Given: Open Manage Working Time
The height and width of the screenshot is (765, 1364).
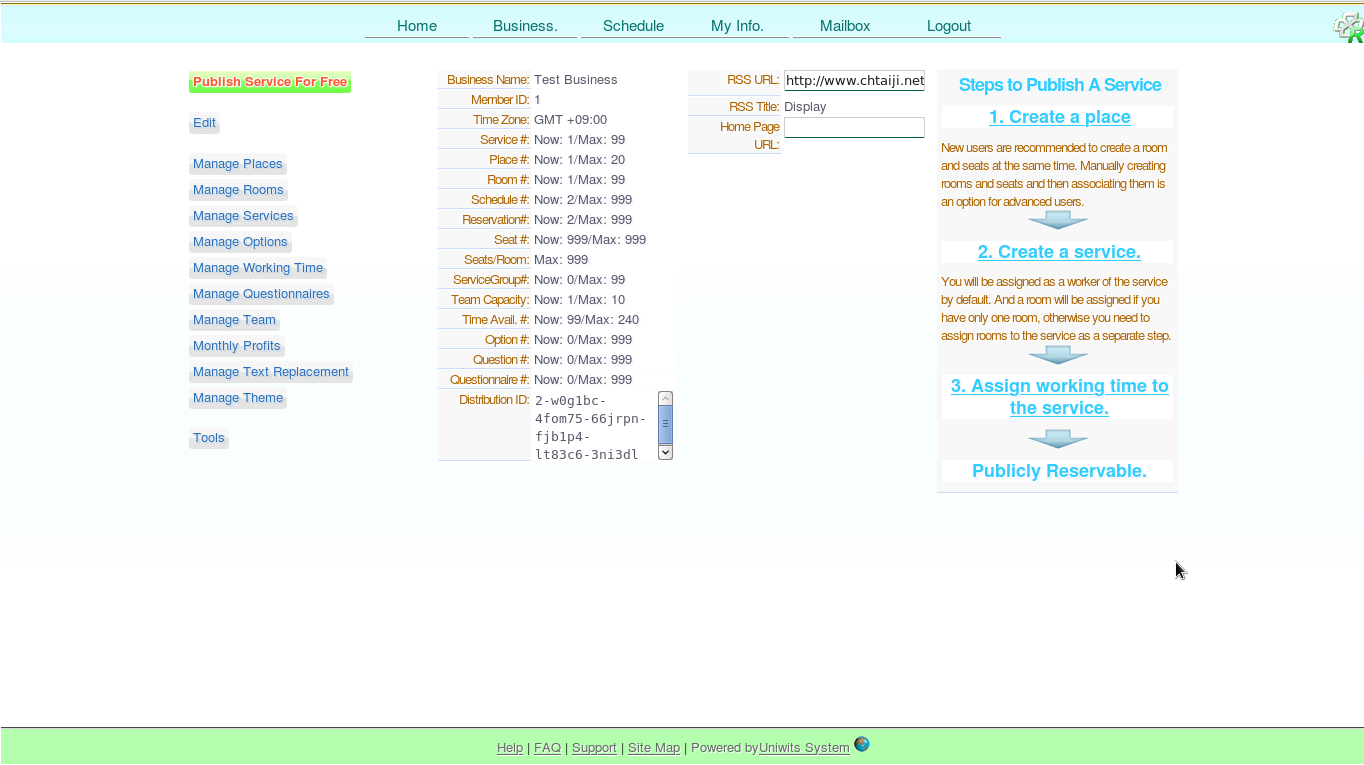Looking at the screenshot, I should (x=258, y=268).
